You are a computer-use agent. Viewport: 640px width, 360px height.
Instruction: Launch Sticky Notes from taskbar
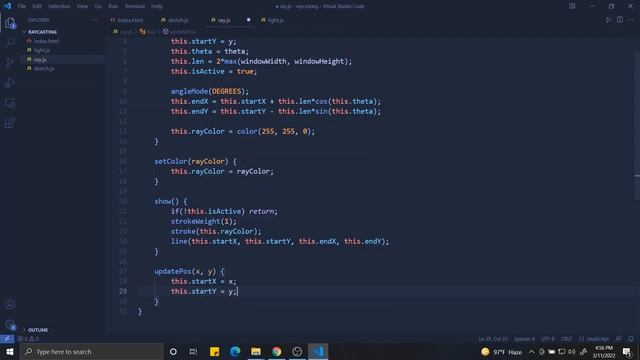[214, 351]
